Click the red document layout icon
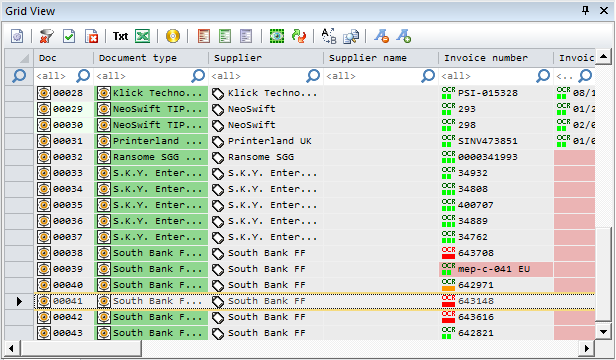 point(204,37)
